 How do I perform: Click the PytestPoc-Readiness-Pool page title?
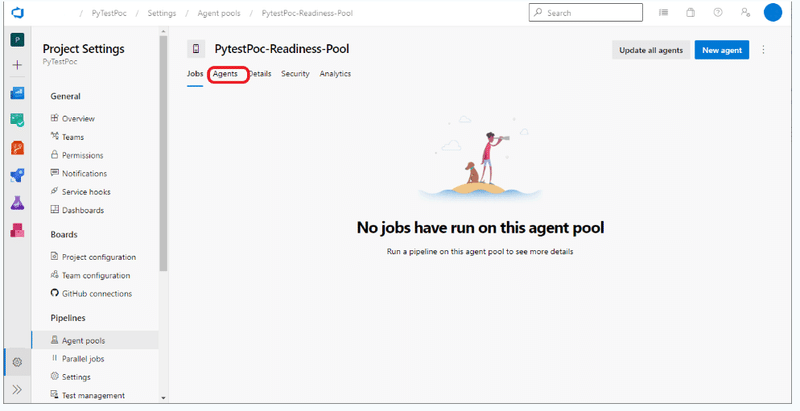tap(282, 49)
